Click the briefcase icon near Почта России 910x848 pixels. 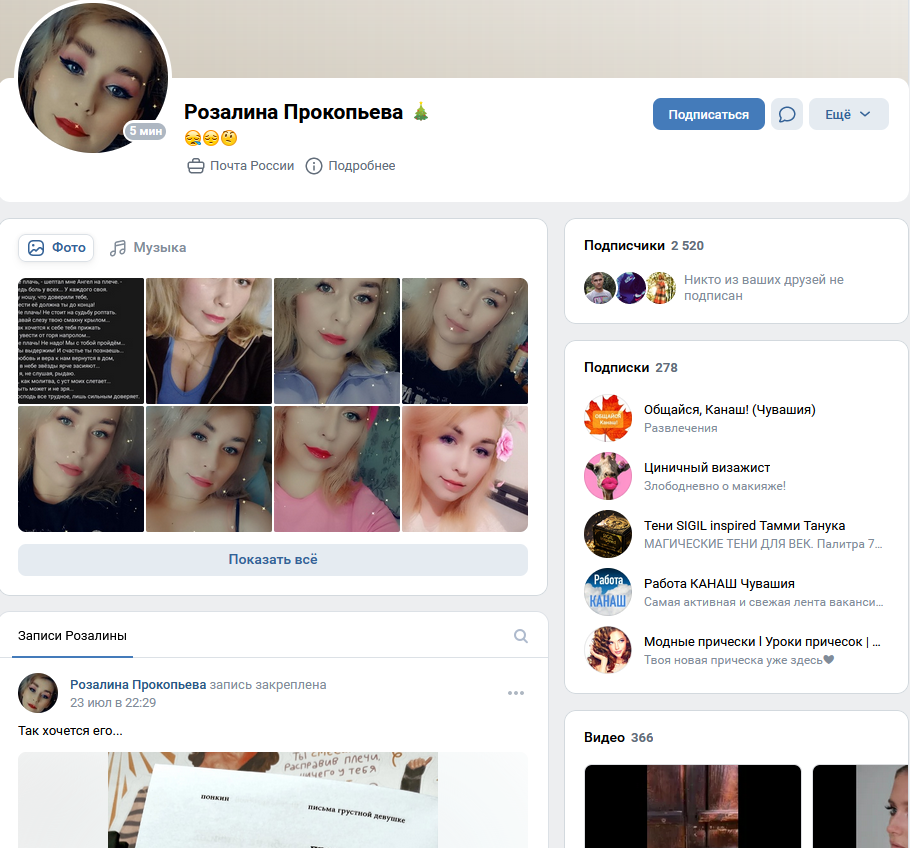tap(196, 167)
